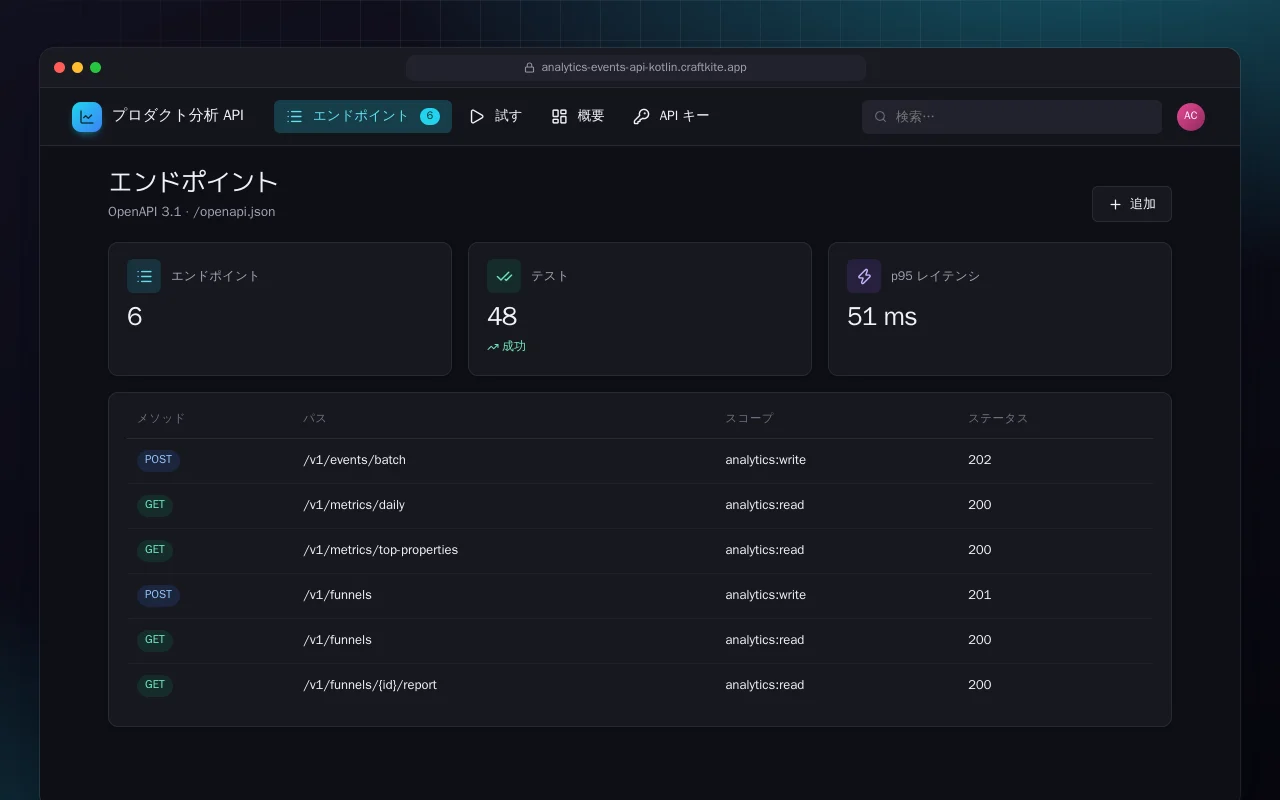Screen dimensions: 1280x800
Task: Select the /v1/metrics/daily path
Action: tap(354, 505)
